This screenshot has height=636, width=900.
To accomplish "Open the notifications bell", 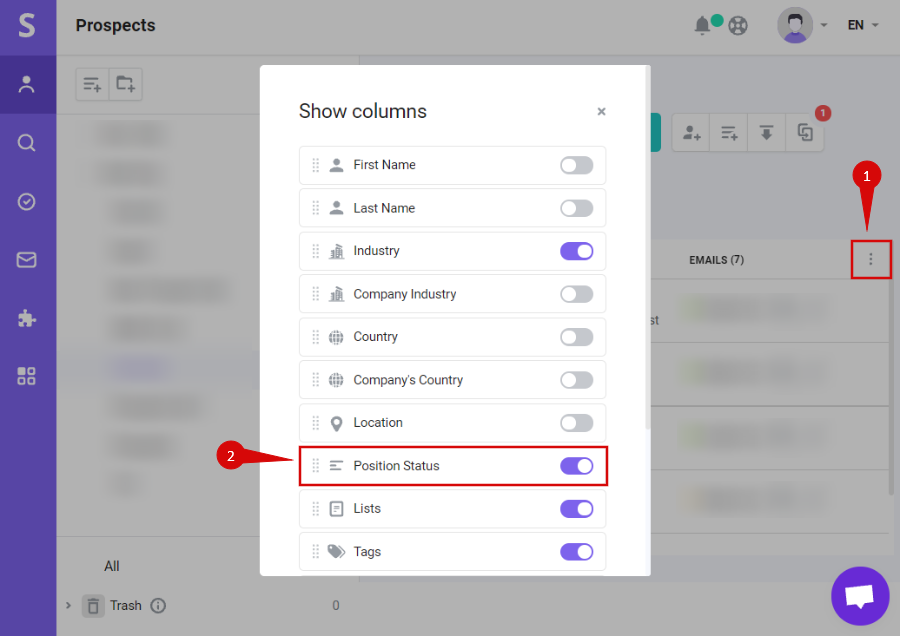I will click(702, 25).
